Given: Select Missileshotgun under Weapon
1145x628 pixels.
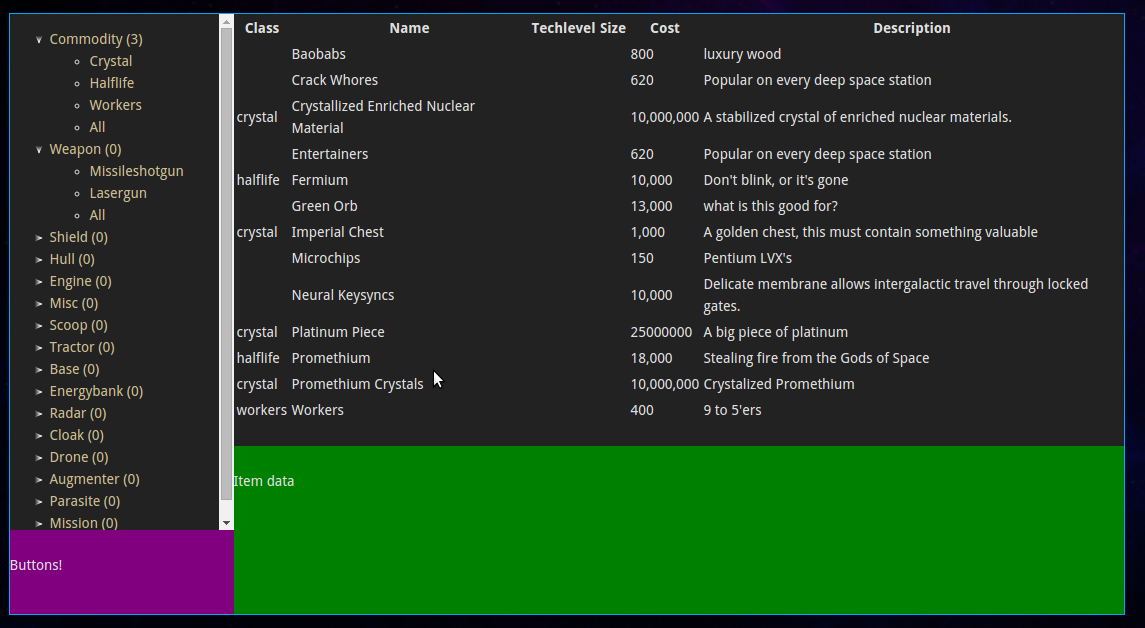Looking at the screenshot, I should pyautogui.click(x=136, y=171).
